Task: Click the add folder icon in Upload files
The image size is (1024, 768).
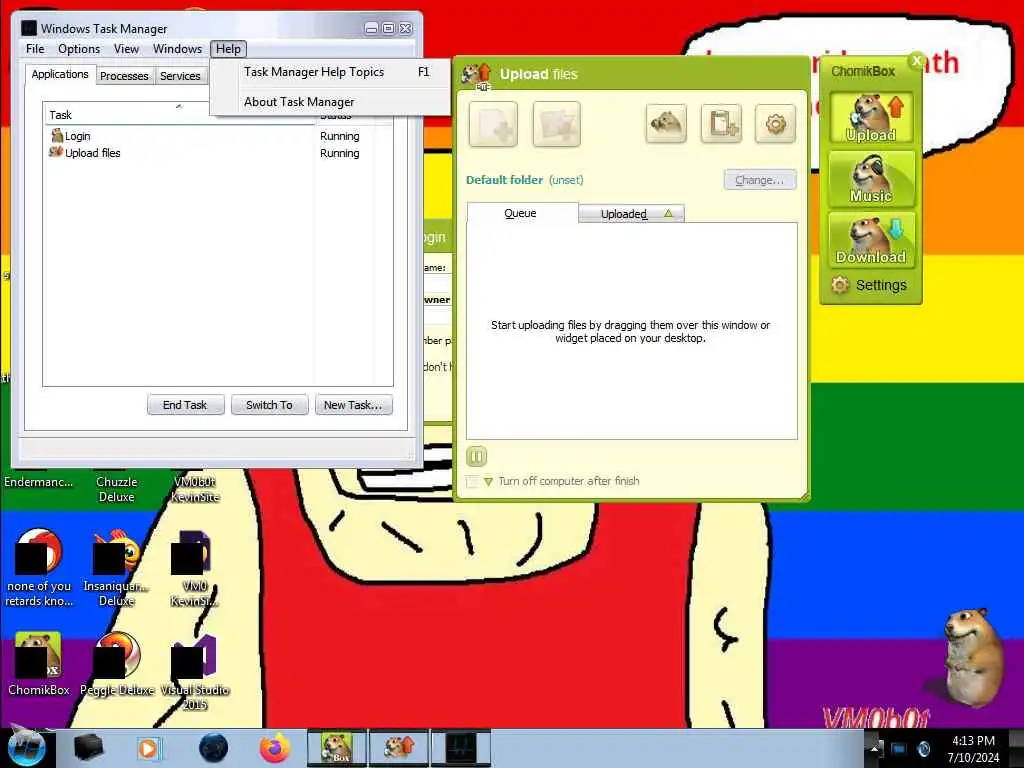Action: click(x=556, y=124)
